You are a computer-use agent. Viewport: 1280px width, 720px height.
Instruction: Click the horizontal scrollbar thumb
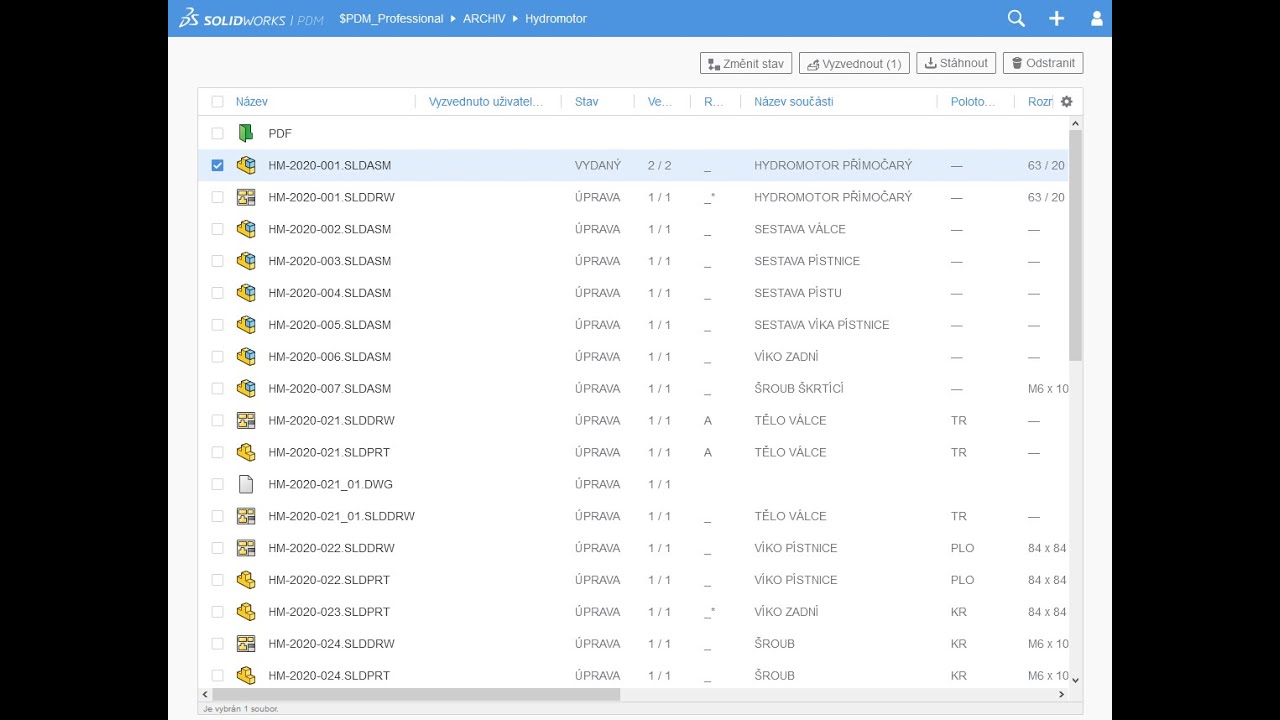(x=416, y=694)
